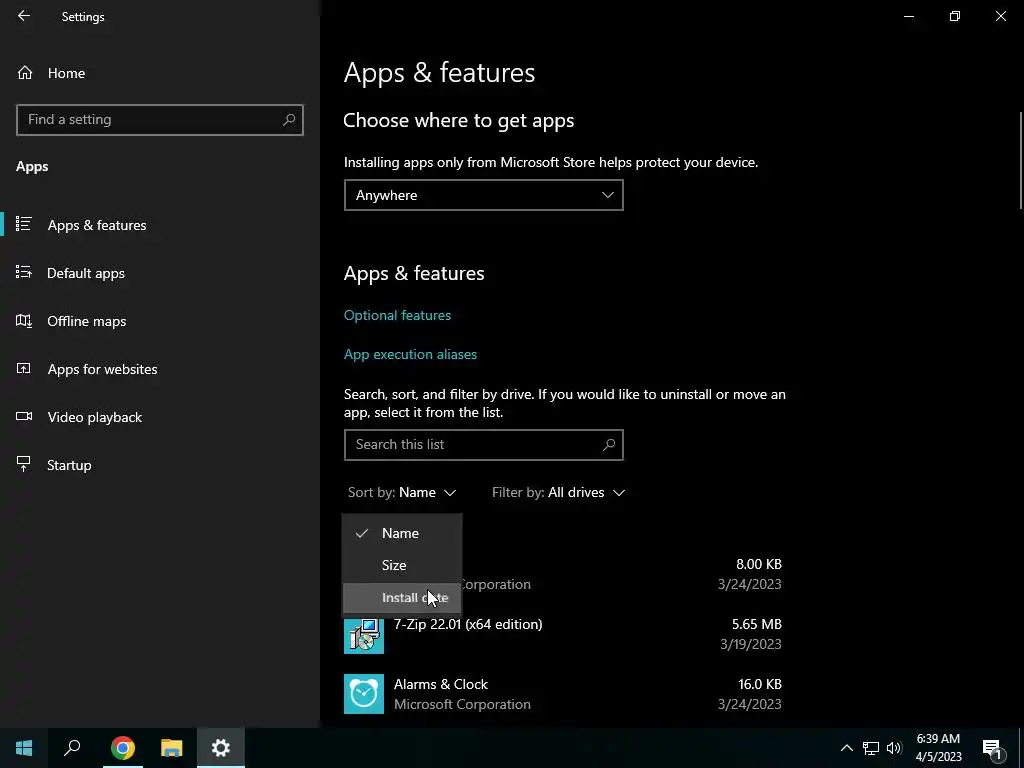
Task: Click the 16.0 KB size value
Action: (x=760, y=684)
